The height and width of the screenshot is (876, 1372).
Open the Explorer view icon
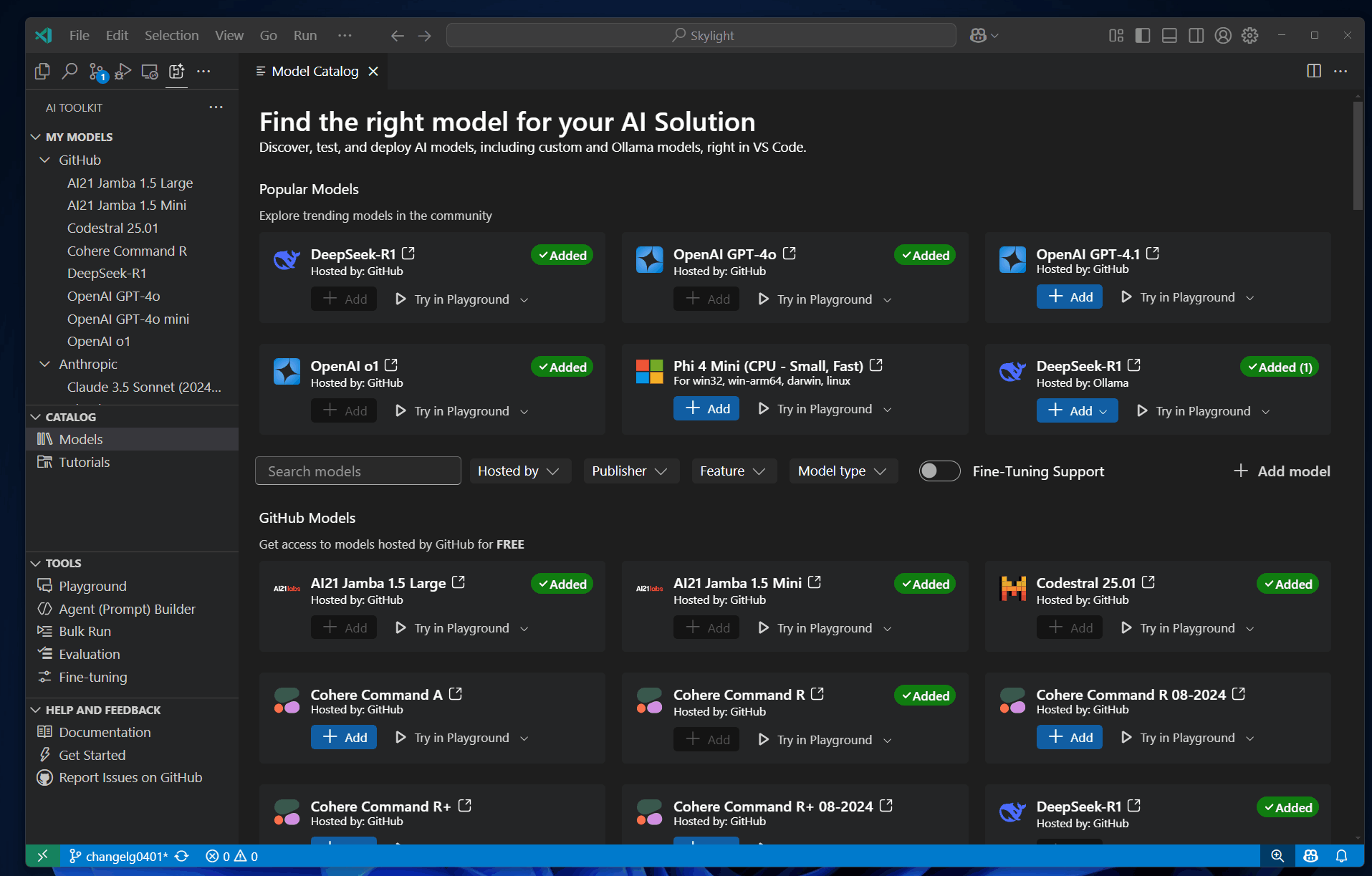(42, 71)
